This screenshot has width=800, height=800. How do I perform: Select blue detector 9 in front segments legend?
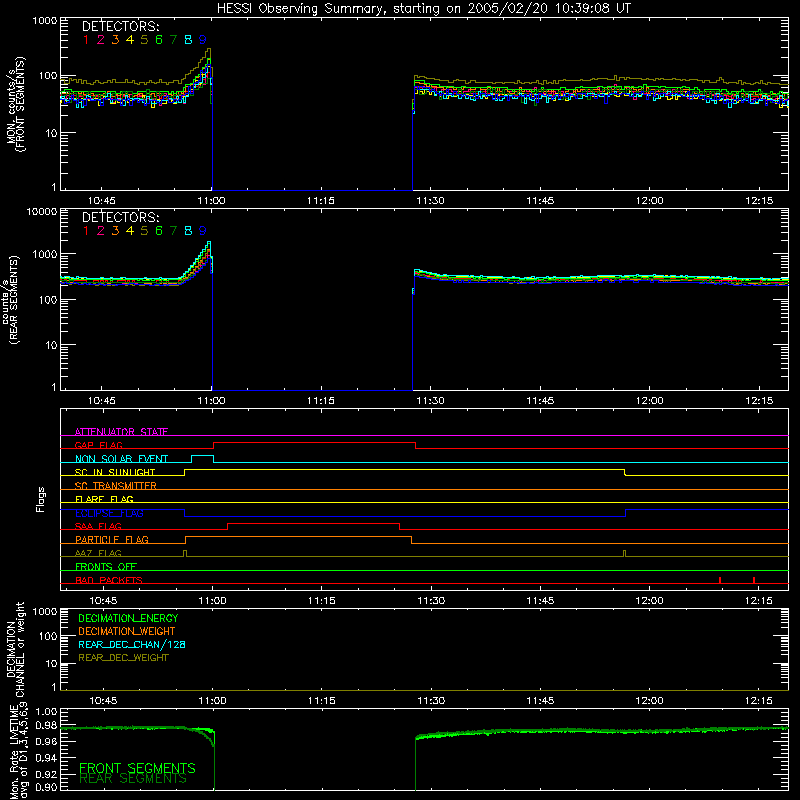tap(203, 40)
